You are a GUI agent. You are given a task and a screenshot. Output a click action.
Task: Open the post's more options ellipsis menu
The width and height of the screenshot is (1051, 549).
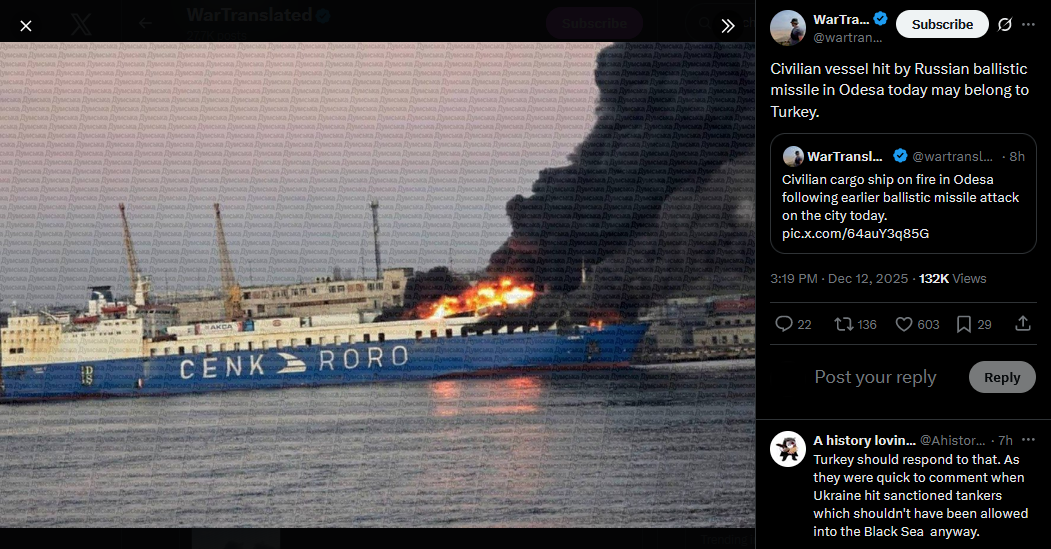pyautogui.click(x=1028, y=25)
